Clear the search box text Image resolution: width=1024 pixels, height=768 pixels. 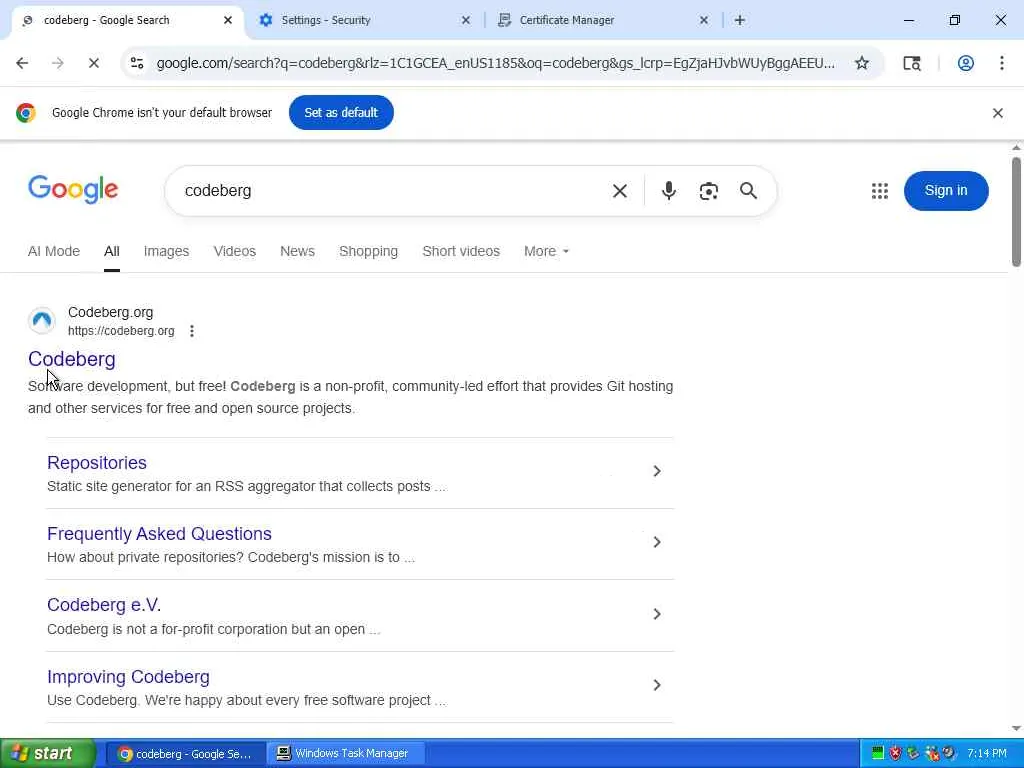(620, 191)
